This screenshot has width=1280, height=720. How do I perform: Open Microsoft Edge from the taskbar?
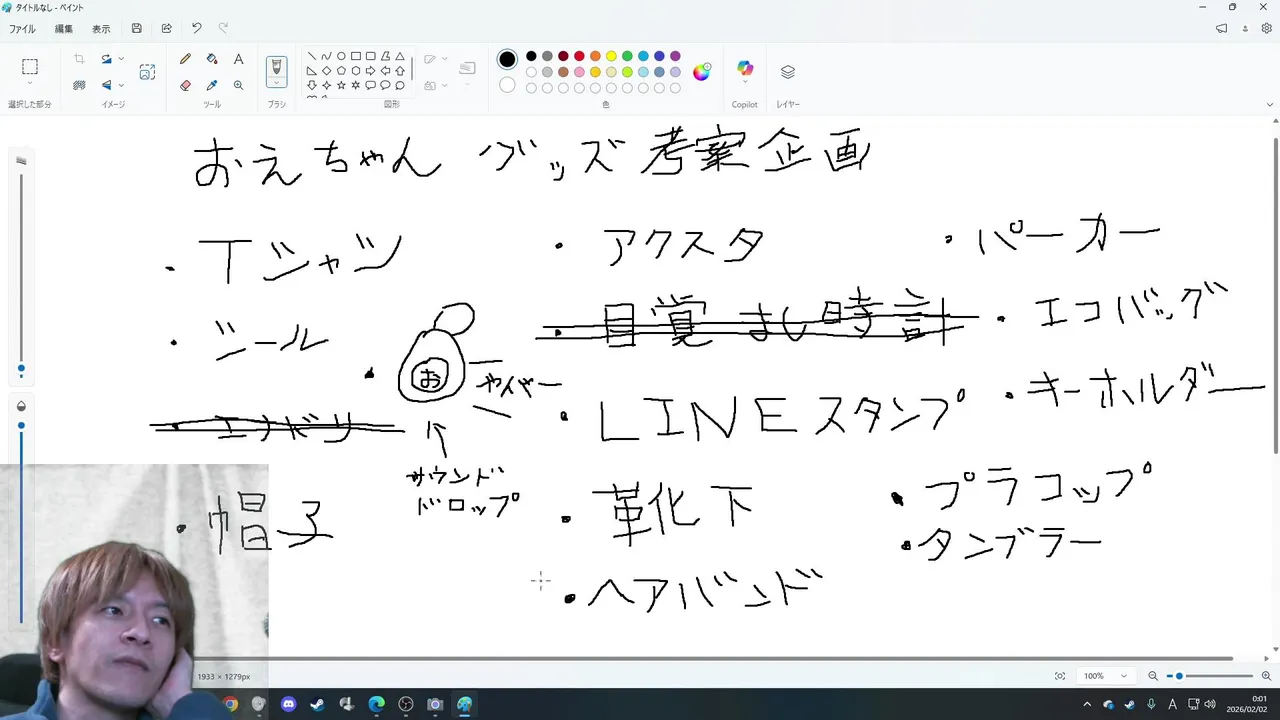(x=376, y=704)
